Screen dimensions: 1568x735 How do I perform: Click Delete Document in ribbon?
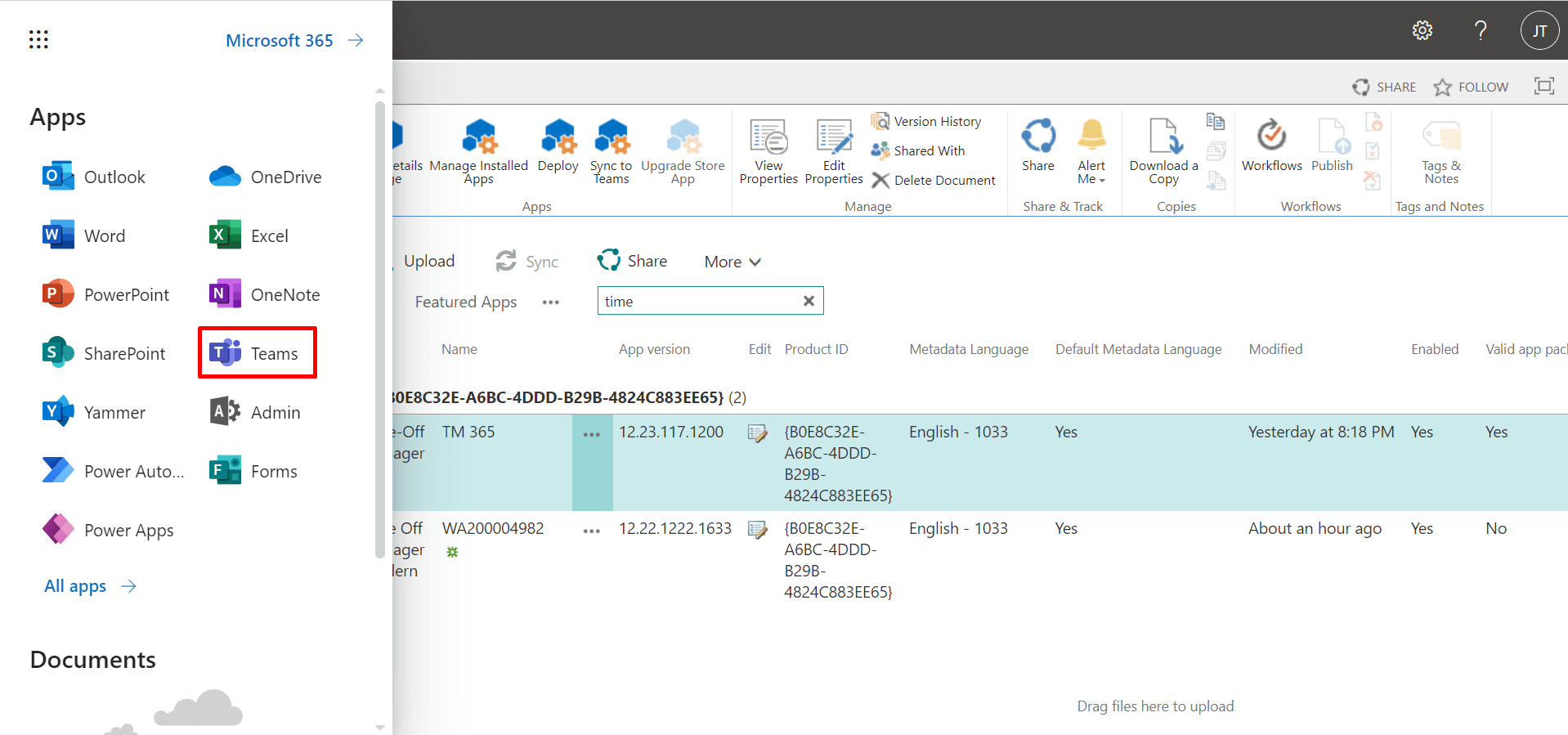[x=934, y=180]
